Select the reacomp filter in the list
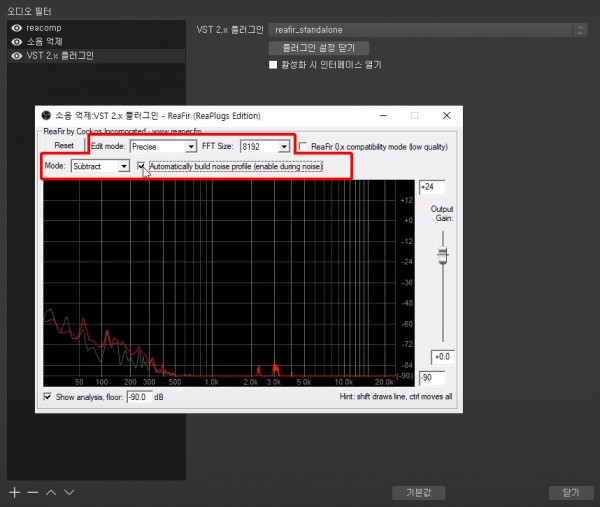The width and height of the screenshot is (600, 507). [x=44, y=28]
